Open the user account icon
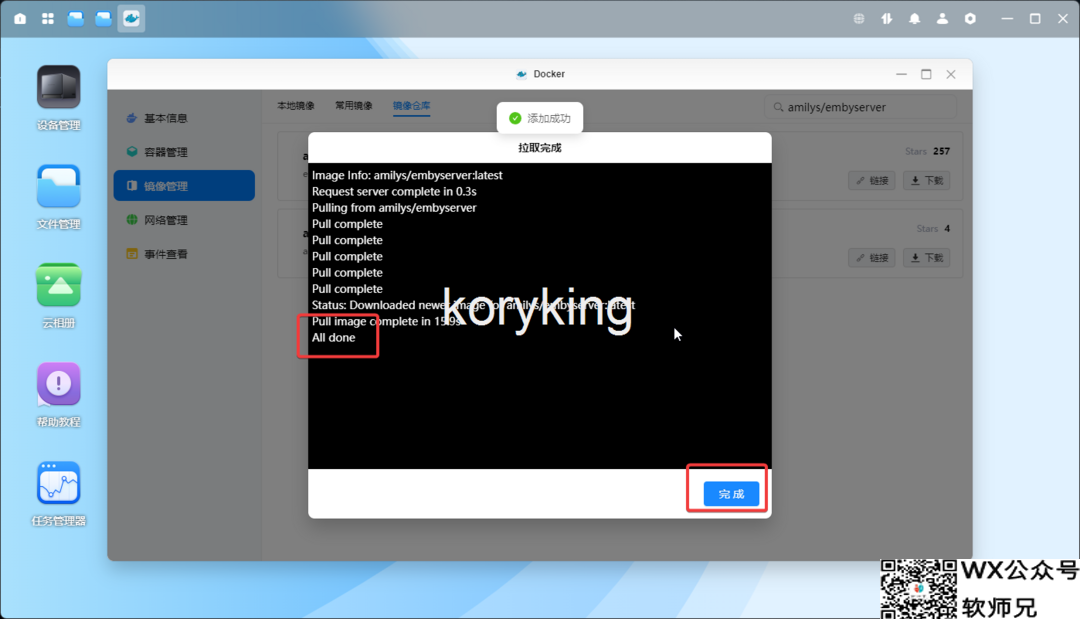 pos(942,19)
